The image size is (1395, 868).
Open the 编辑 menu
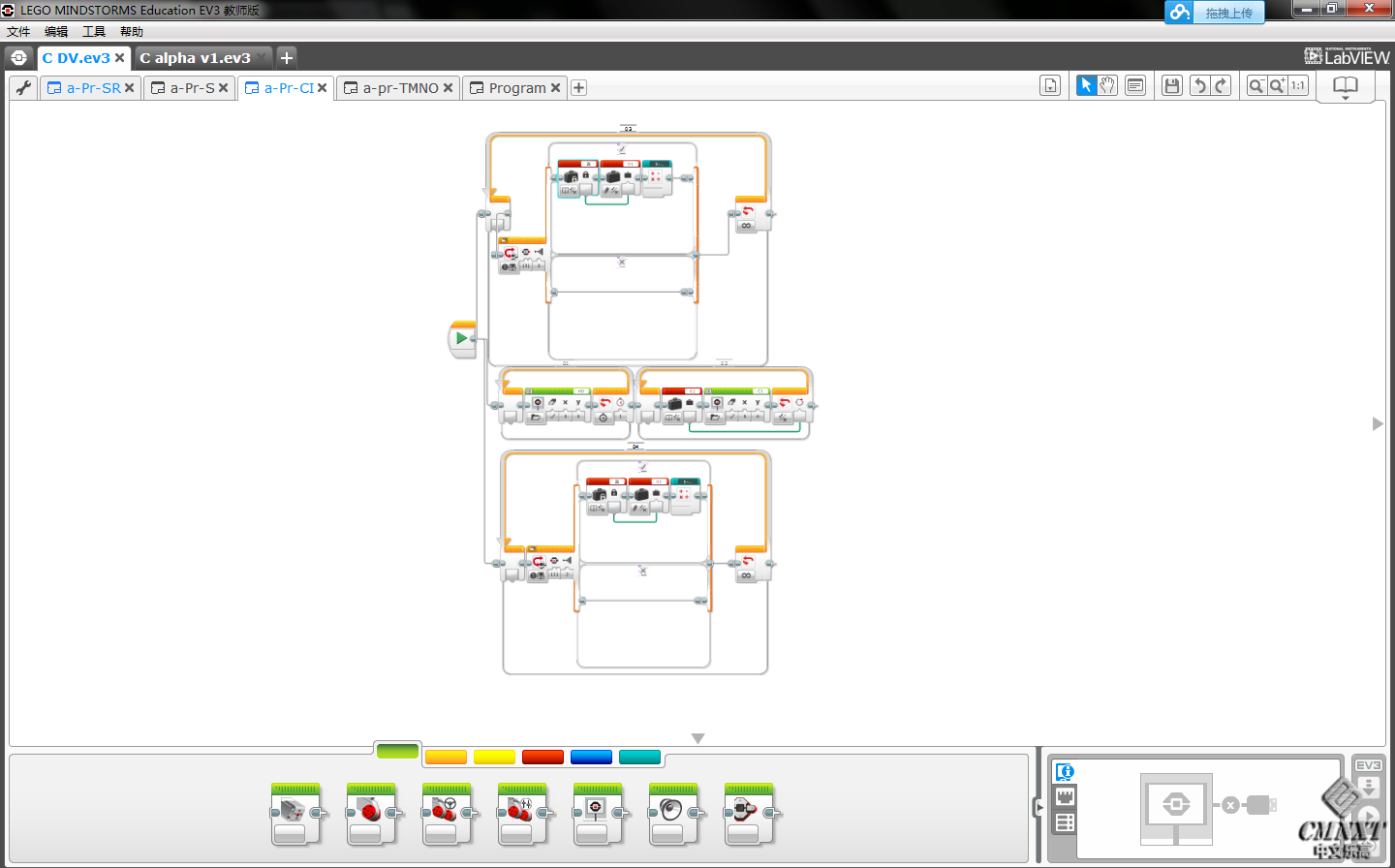coord(56,32)
